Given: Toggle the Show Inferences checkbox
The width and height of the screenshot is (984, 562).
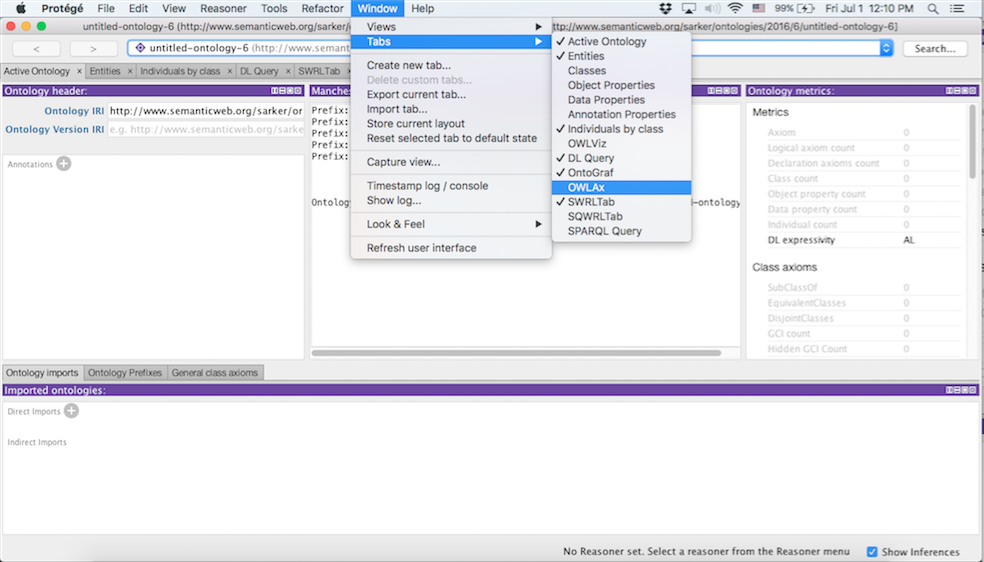Looking at the screenshot, I should pyautogui.click(x=872, y=552).
